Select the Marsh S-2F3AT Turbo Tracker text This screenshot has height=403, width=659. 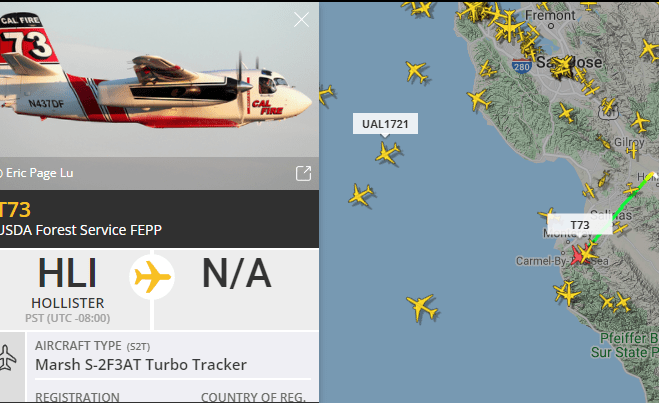[141, 365]
